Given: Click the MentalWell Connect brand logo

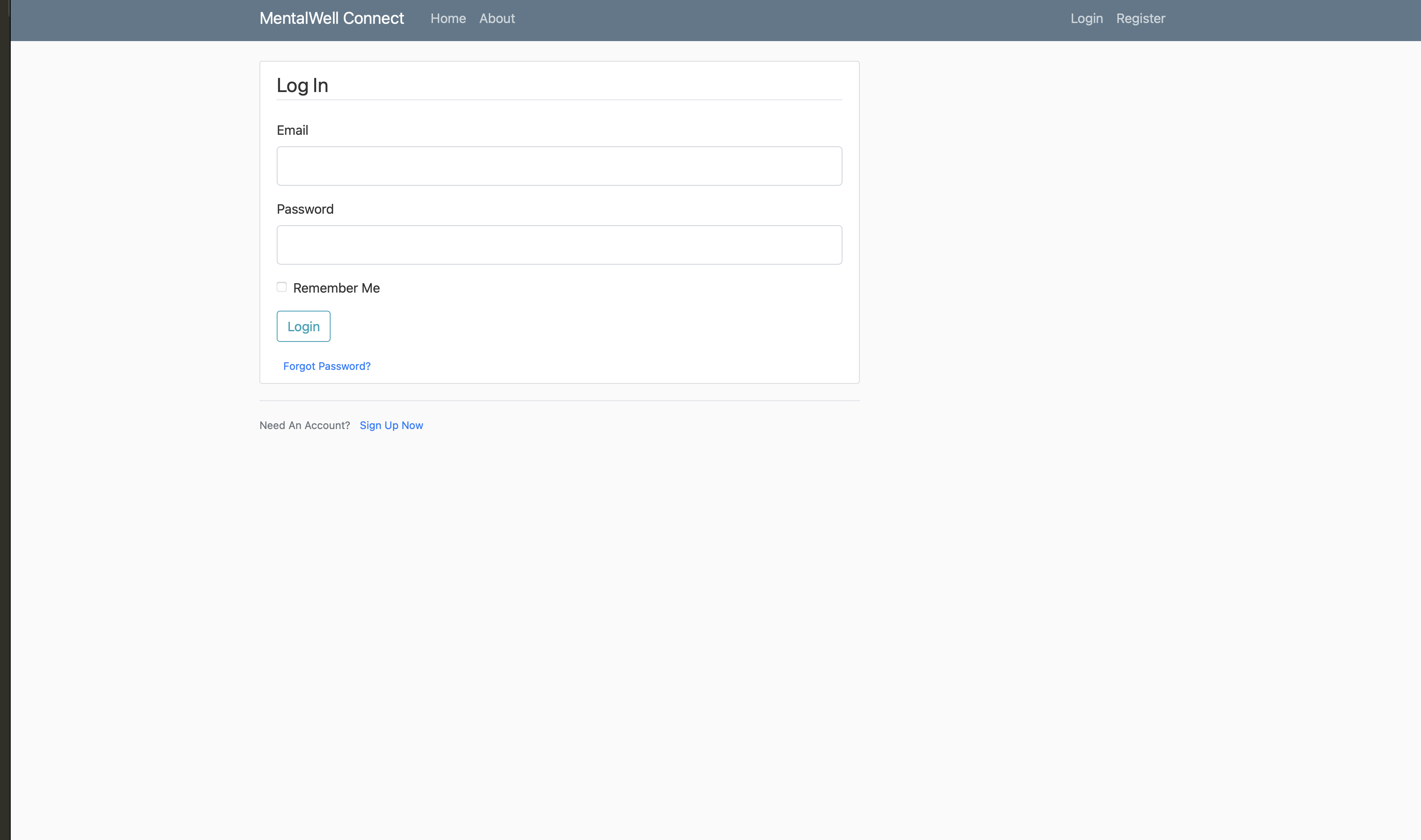Looking at the screenshot, I should [x=331, y=18].
